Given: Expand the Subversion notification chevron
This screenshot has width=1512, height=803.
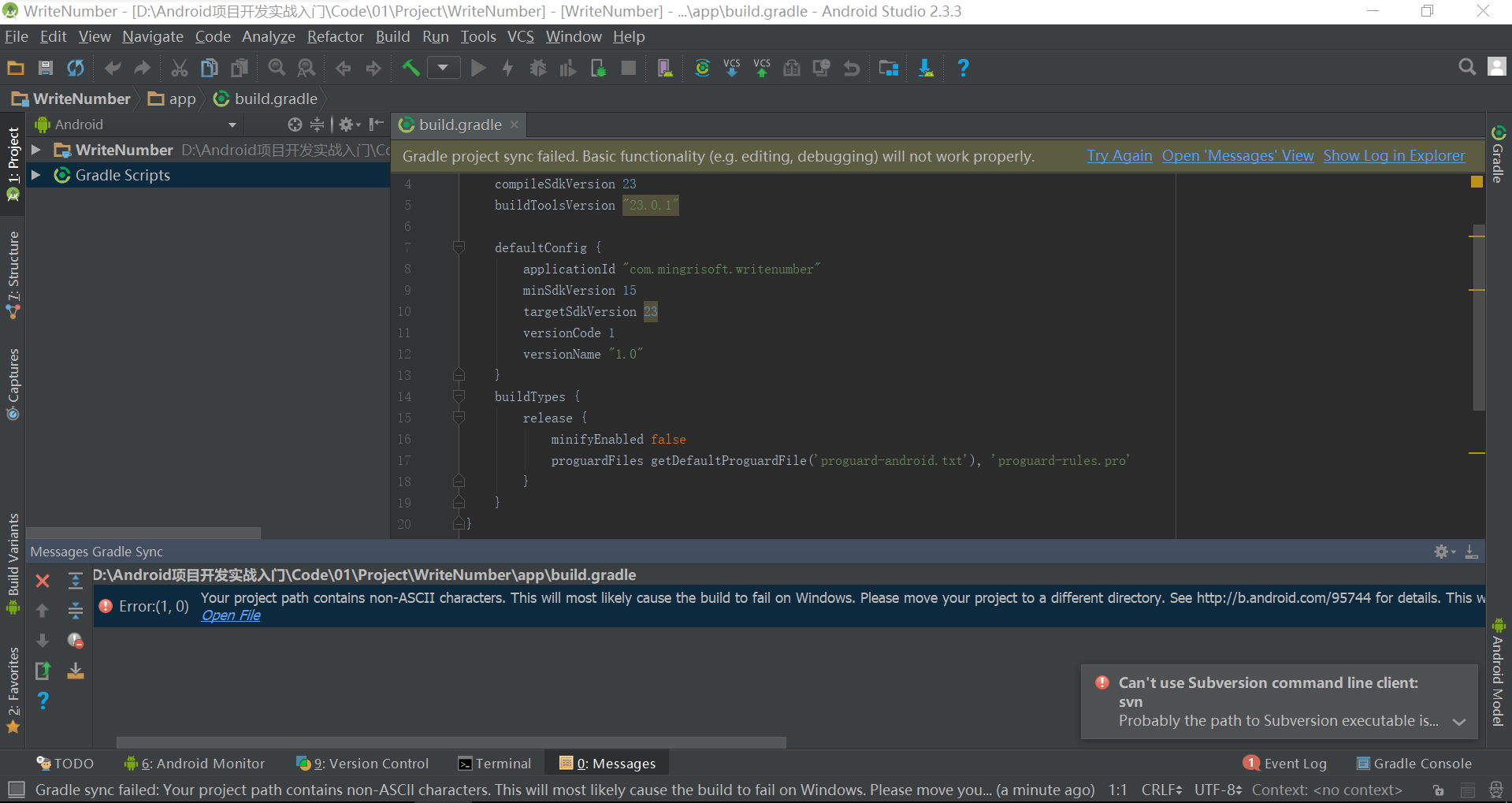Looking at the screenshot, I should point(1459,722).
